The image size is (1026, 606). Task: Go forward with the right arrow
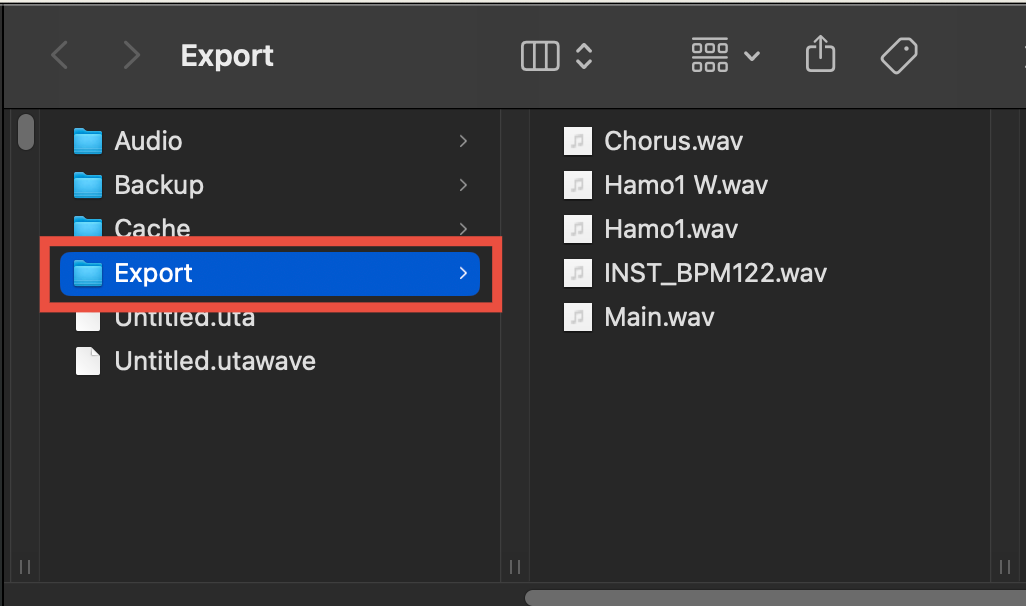coord(132,56)
